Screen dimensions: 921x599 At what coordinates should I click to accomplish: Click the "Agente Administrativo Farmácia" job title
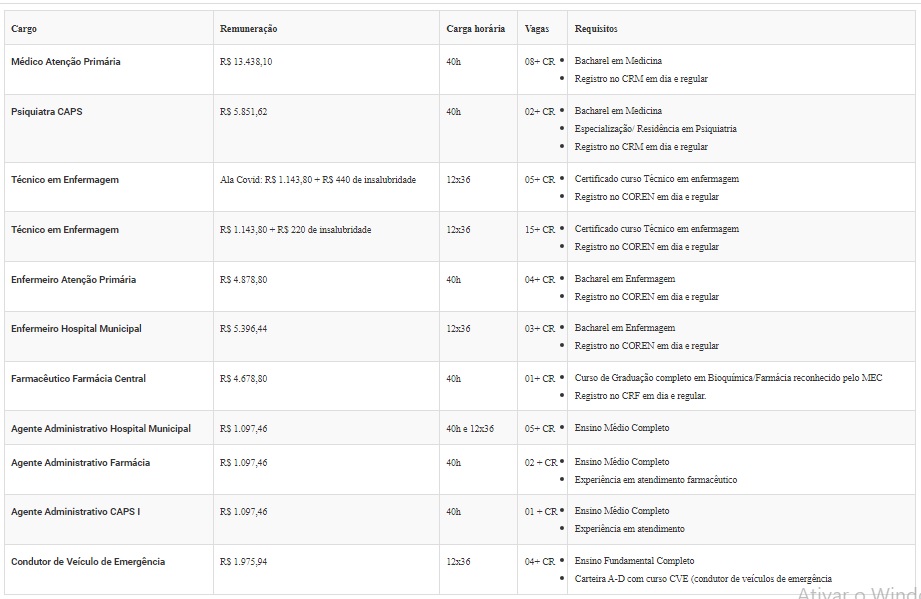[81, 463]
